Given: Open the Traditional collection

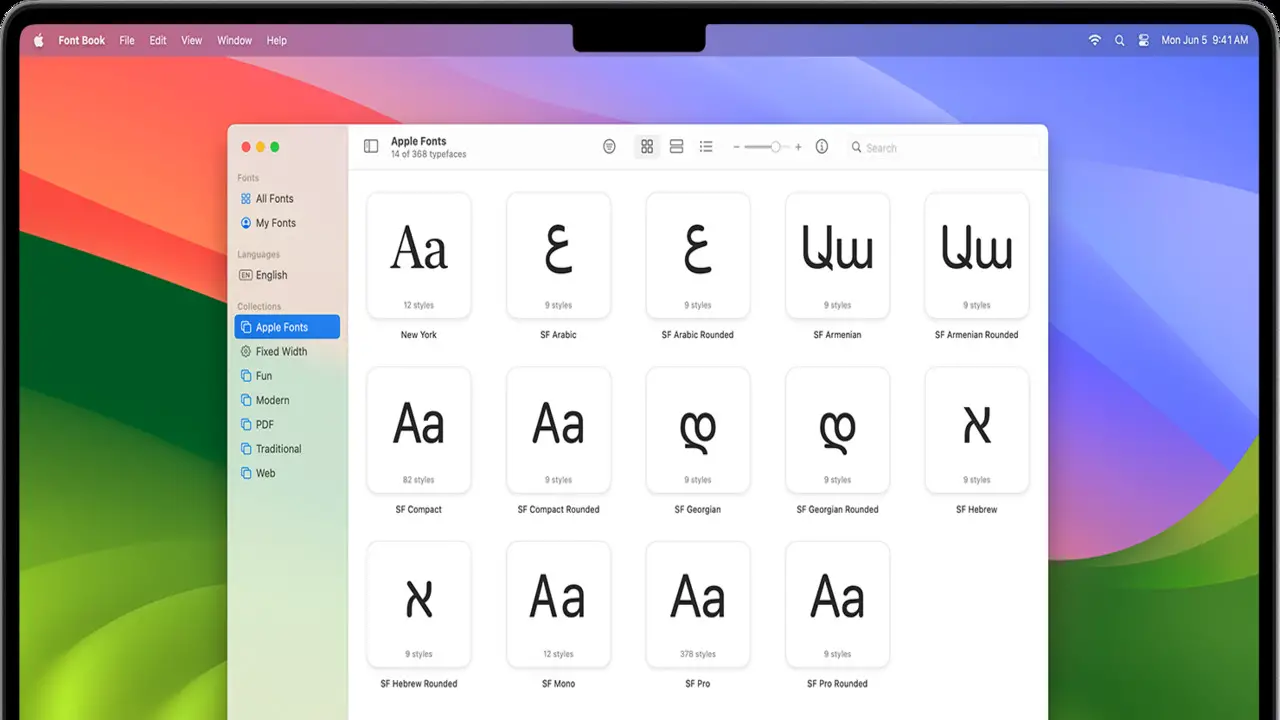Looking at the screenshot, I should tap(287, 449).
